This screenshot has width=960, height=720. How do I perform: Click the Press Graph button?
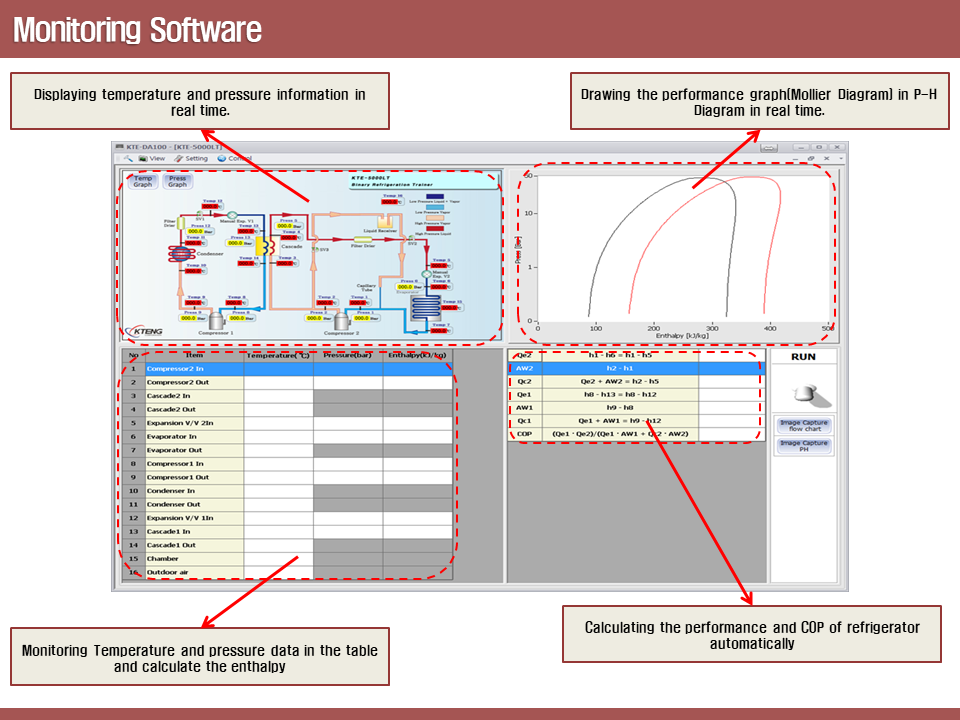[x=177, y=181]
